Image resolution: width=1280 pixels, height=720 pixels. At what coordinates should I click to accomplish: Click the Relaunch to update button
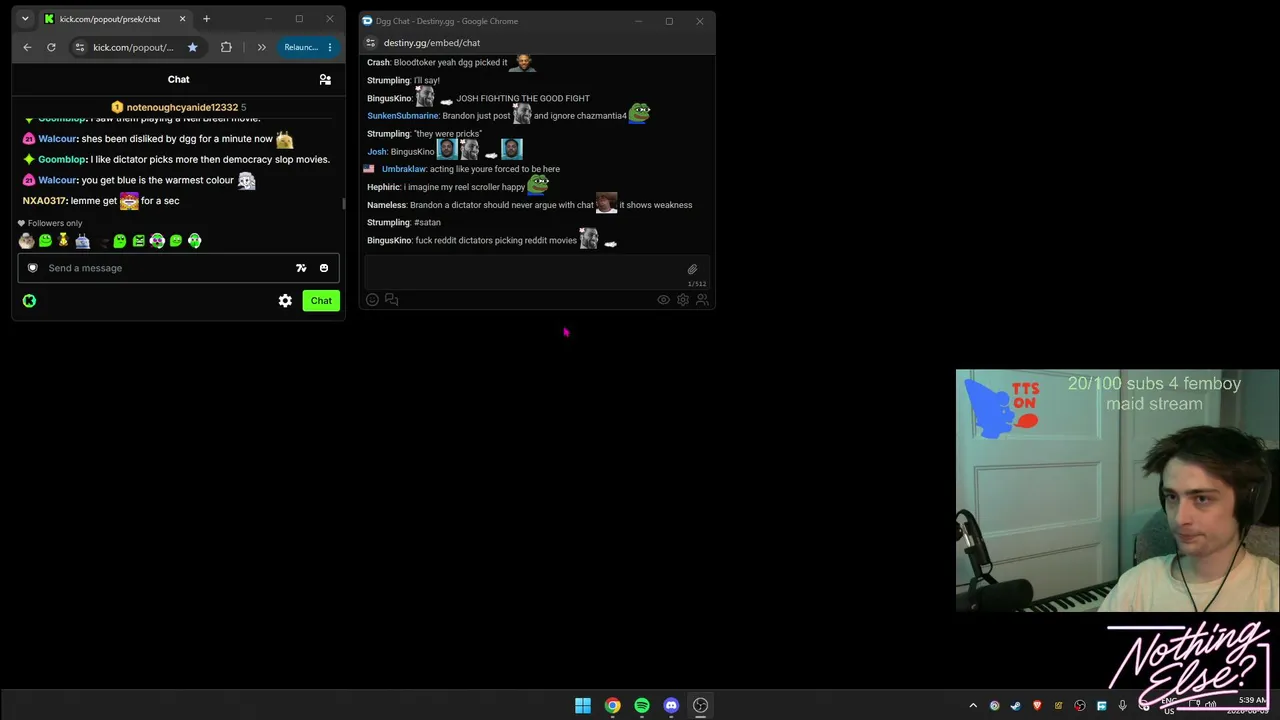[301, 47]
